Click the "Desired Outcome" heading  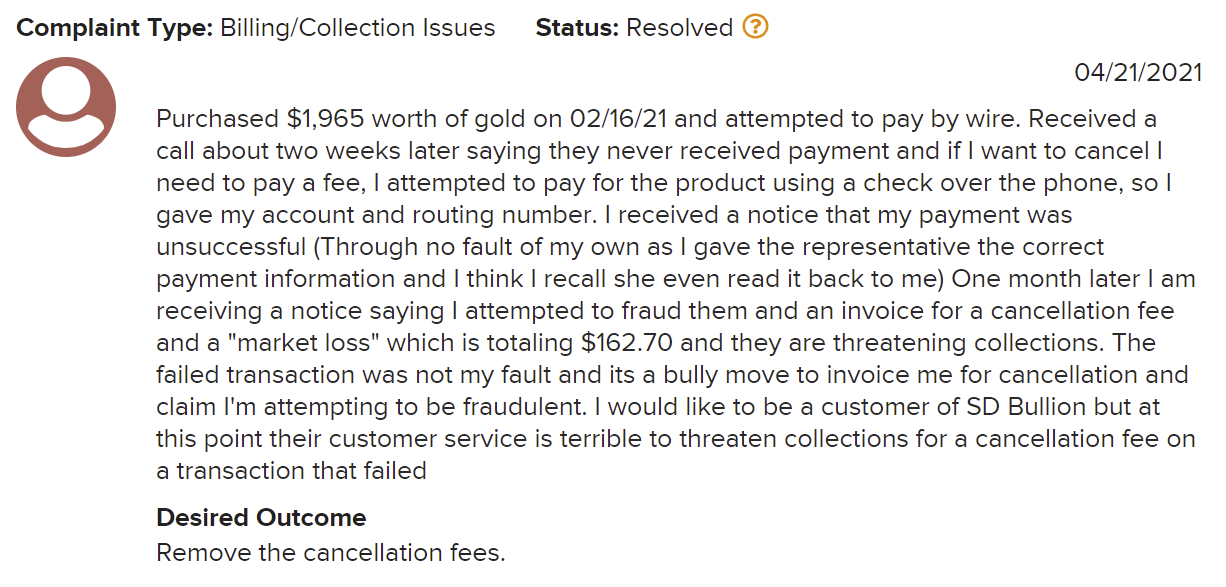point(261,518)
